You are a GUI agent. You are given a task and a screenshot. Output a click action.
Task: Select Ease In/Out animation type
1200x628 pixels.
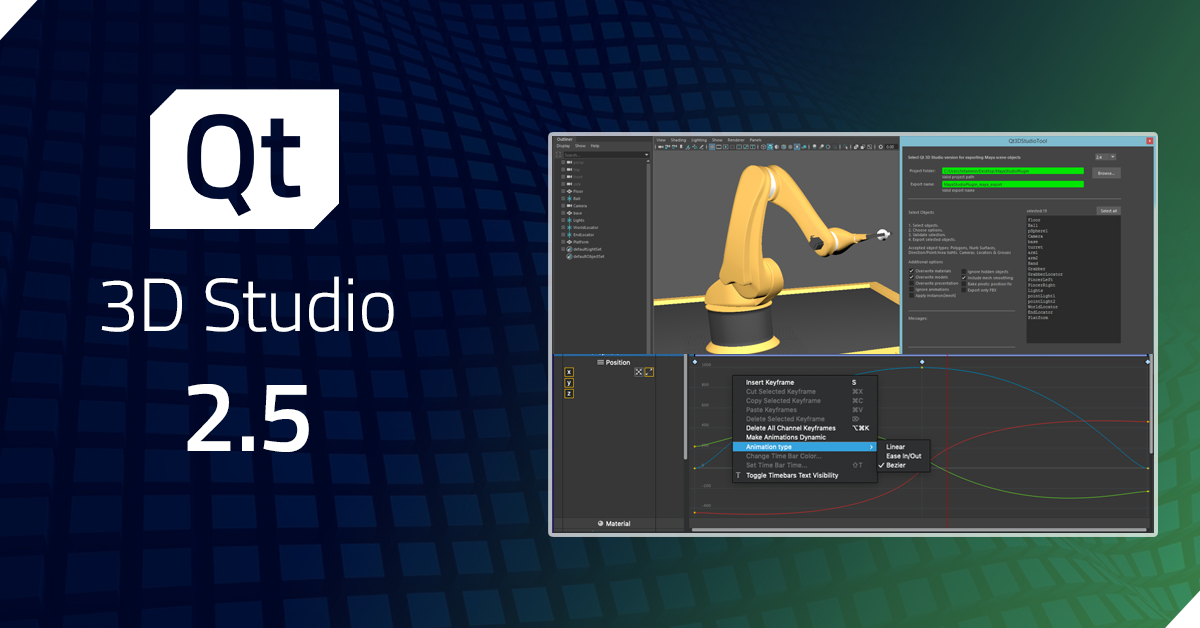click(903, 456)
